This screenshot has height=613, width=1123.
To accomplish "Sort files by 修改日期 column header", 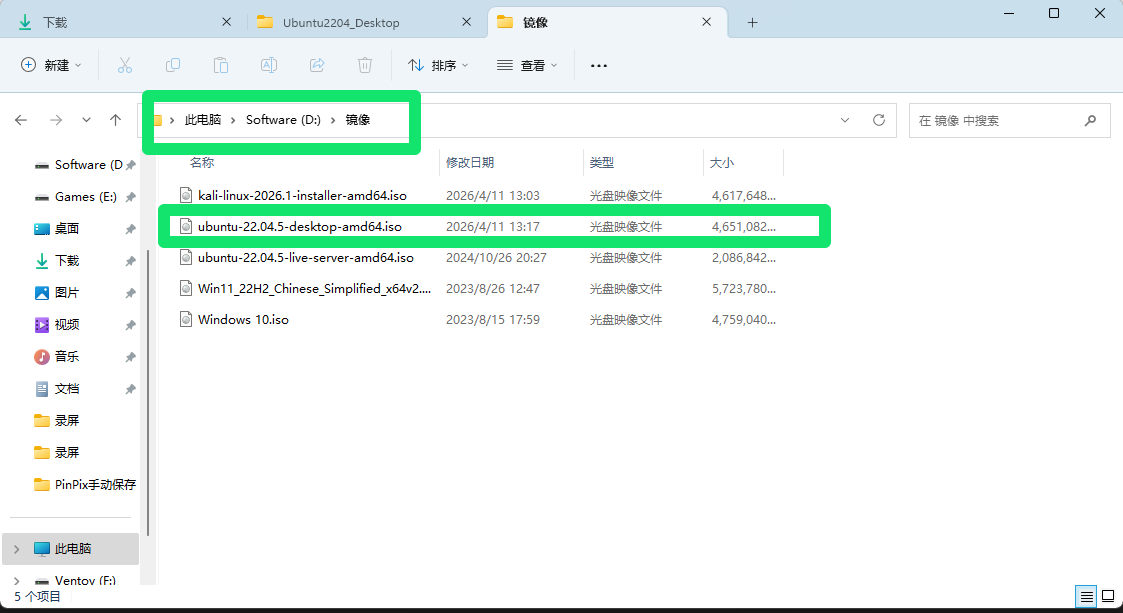I will pos(470,162).
